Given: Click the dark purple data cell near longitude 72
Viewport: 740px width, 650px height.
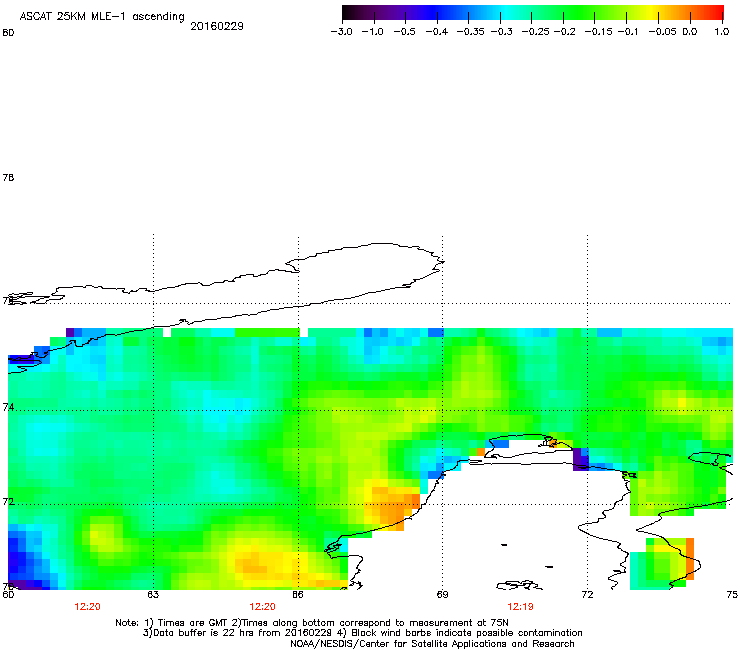Looking at the screenshot, I should [x=580, y=459].
